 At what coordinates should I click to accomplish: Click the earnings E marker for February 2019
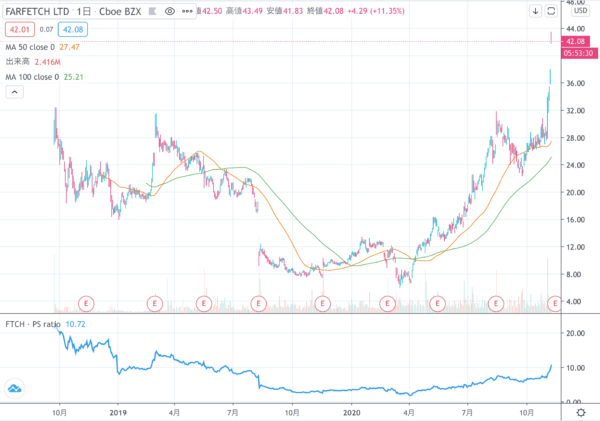[x=155, y=304]
